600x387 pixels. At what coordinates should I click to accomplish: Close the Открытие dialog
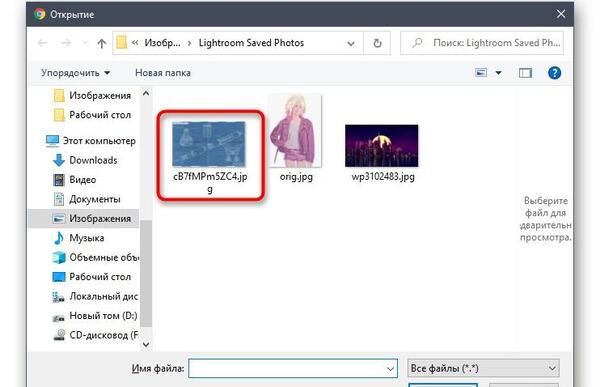click(x=561, y=14)
